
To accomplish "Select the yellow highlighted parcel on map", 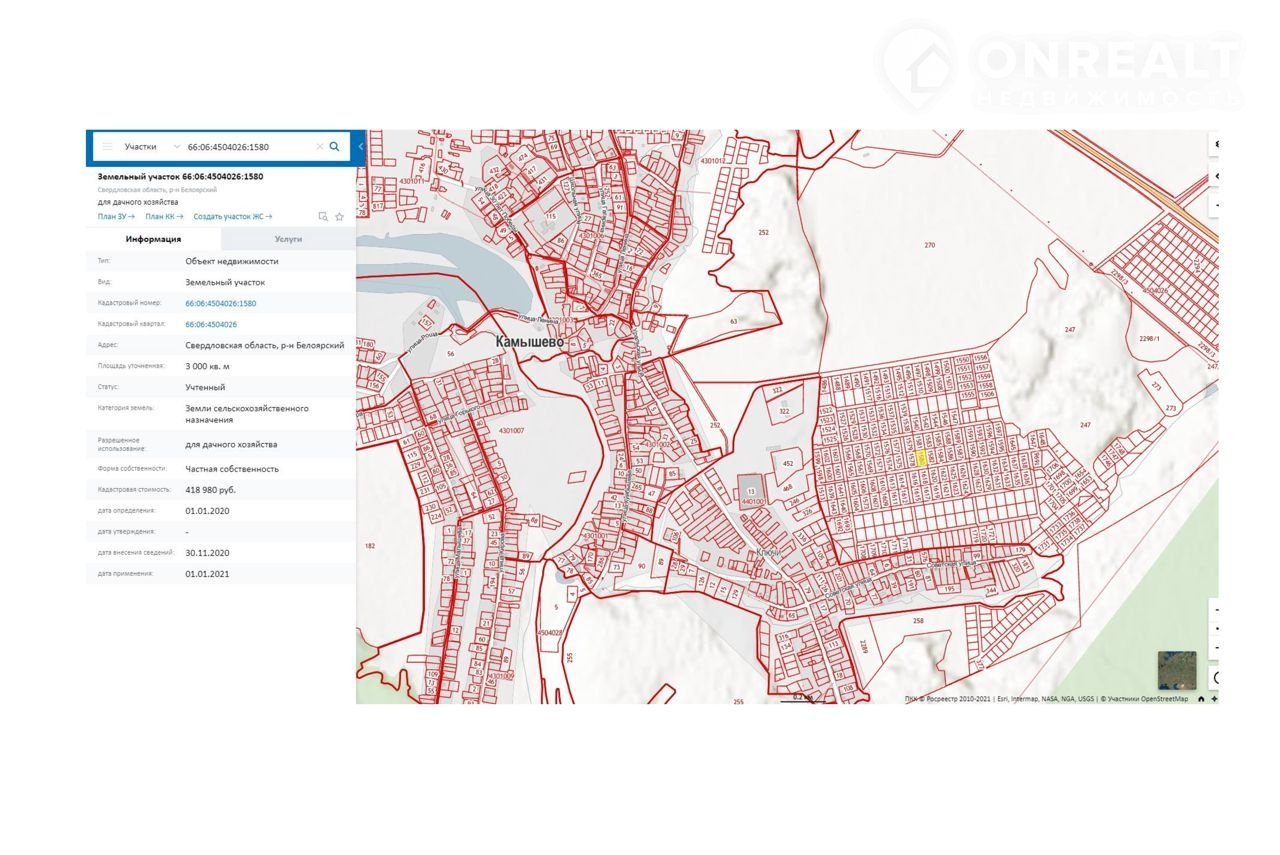I will [922, 457].
